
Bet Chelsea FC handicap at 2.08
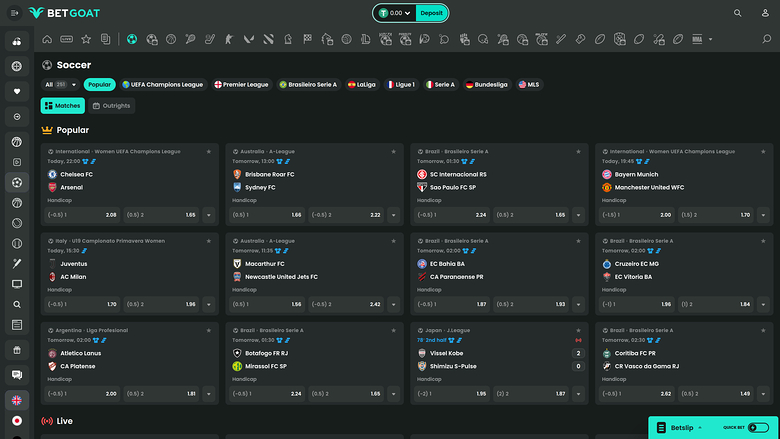pyautogui.click(x=82, y=215)
